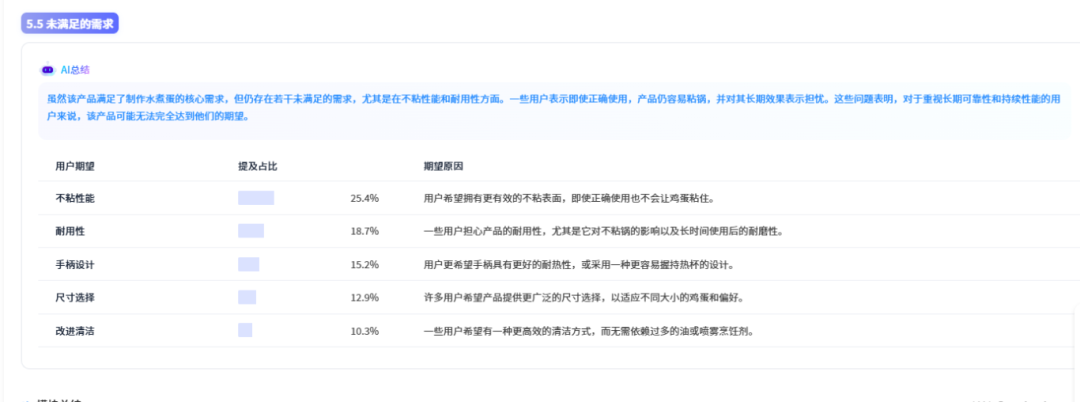Click the 改进清洁 percentage bar
The width and height of the screenshot is (1080, 402).
pos(245,330)
